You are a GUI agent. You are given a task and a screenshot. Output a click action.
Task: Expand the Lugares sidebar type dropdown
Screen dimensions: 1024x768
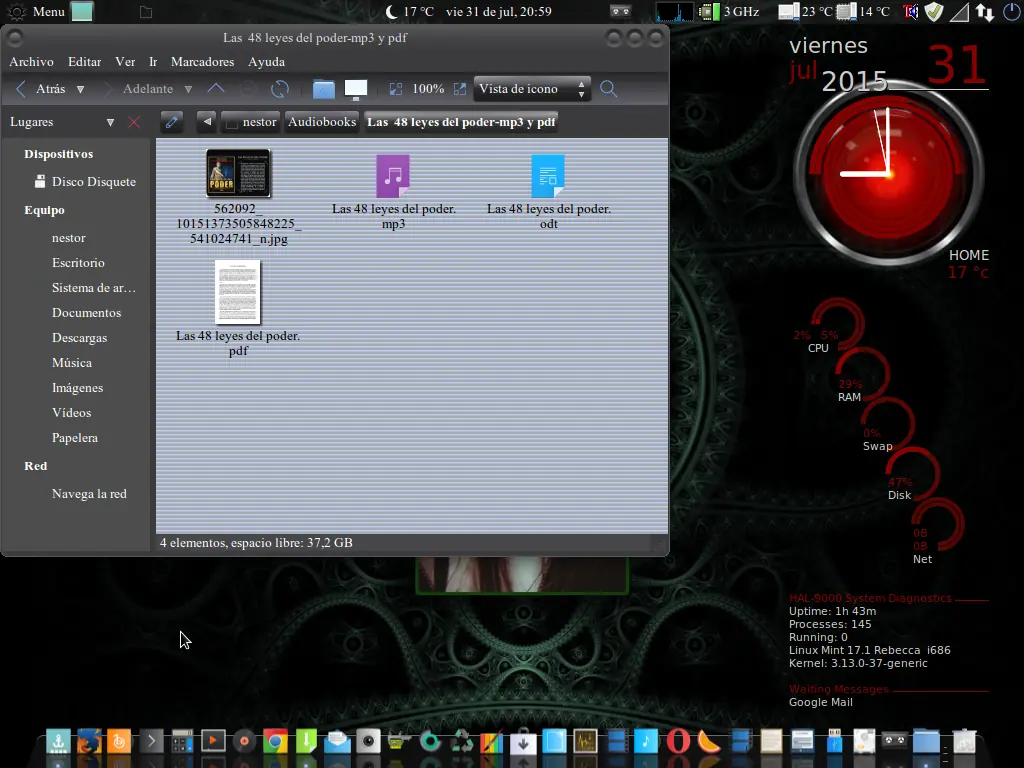[x=110, y=122]
